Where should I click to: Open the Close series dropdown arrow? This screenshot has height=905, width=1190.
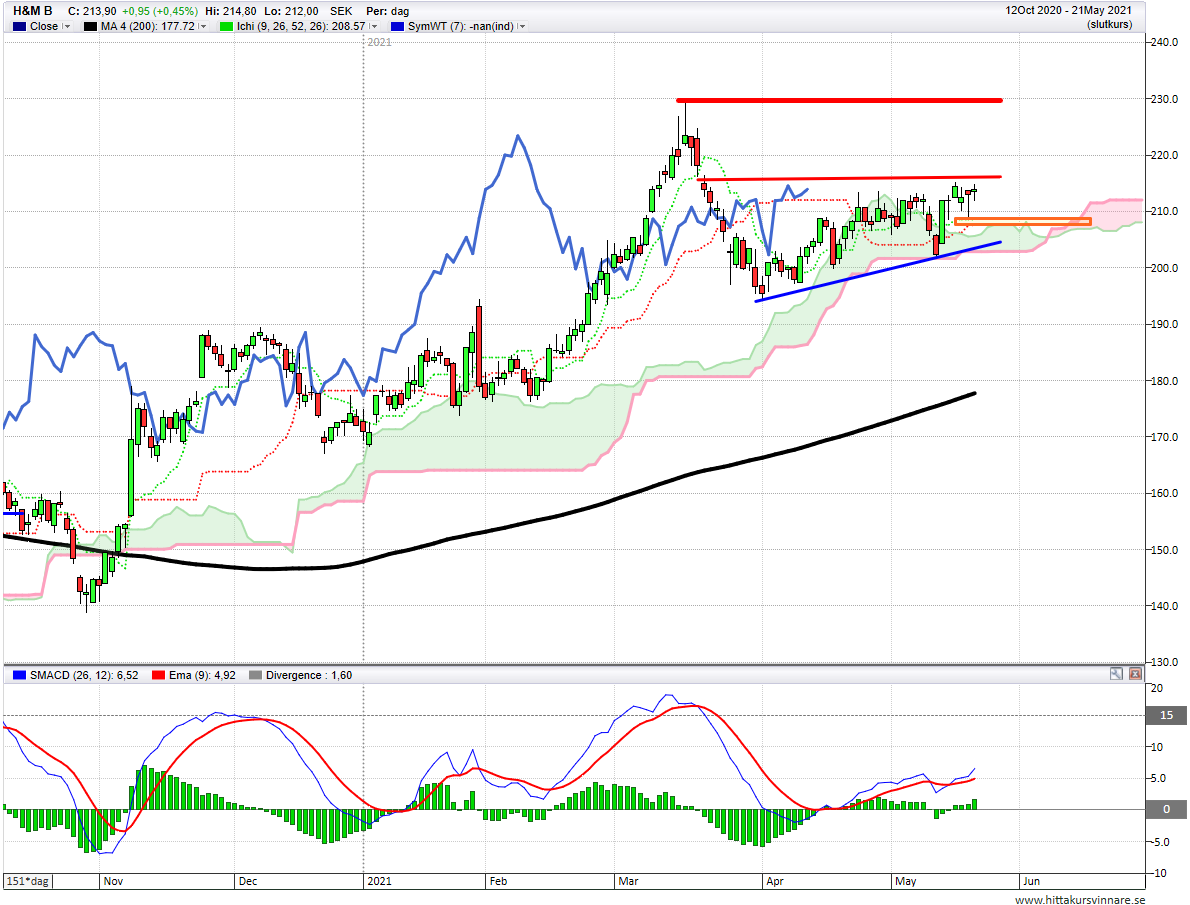67,27
